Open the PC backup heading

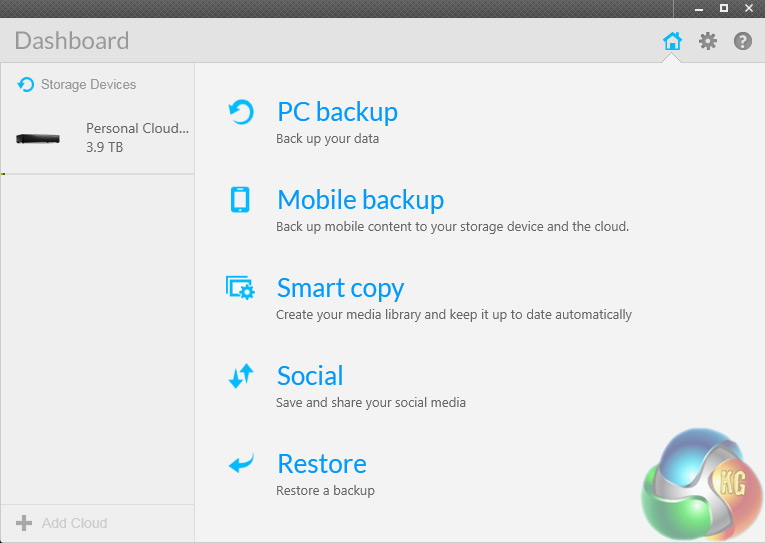point(337,112)
